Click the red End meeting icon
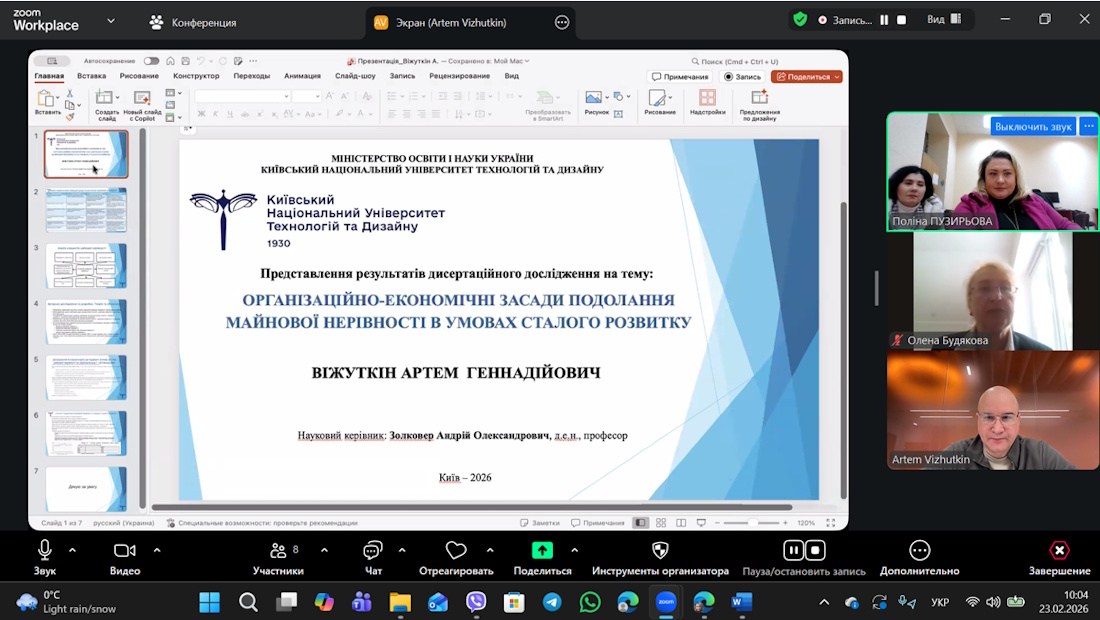This screenshot has height=620, width=1100. coord(1059,551)
